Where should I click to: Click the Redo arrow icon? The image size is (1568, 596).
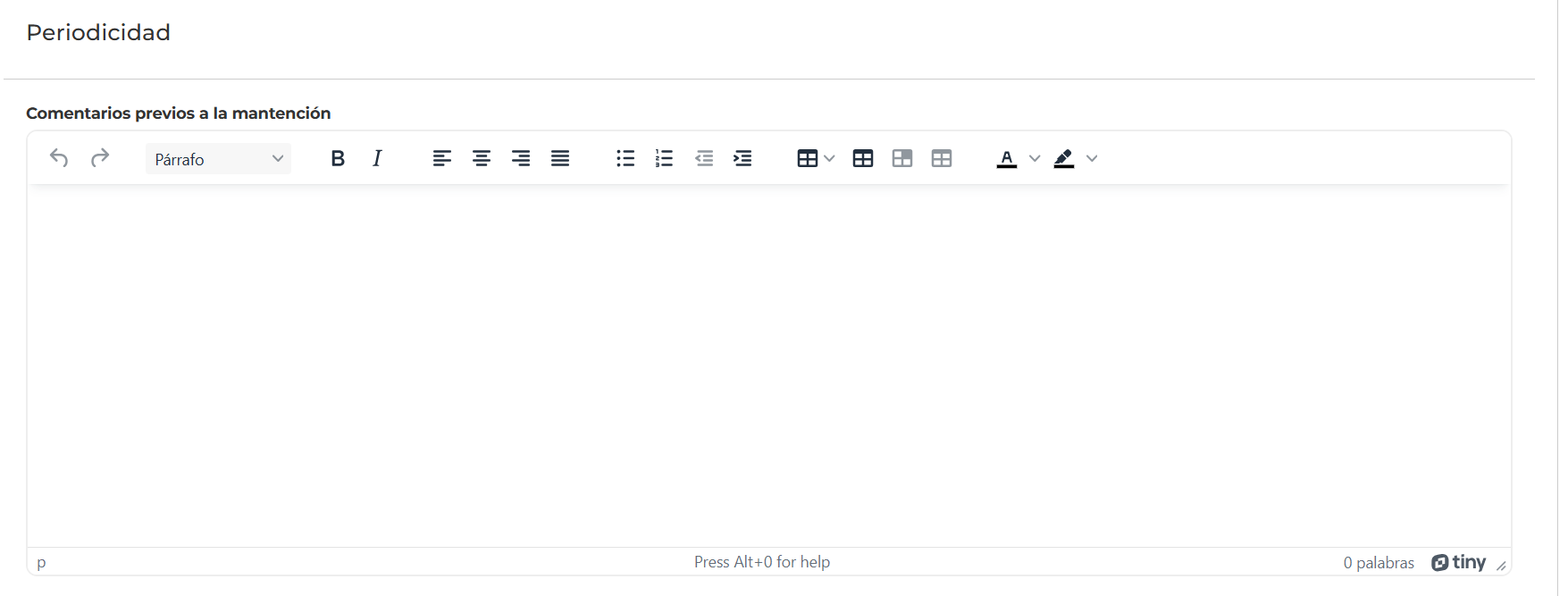100,158
